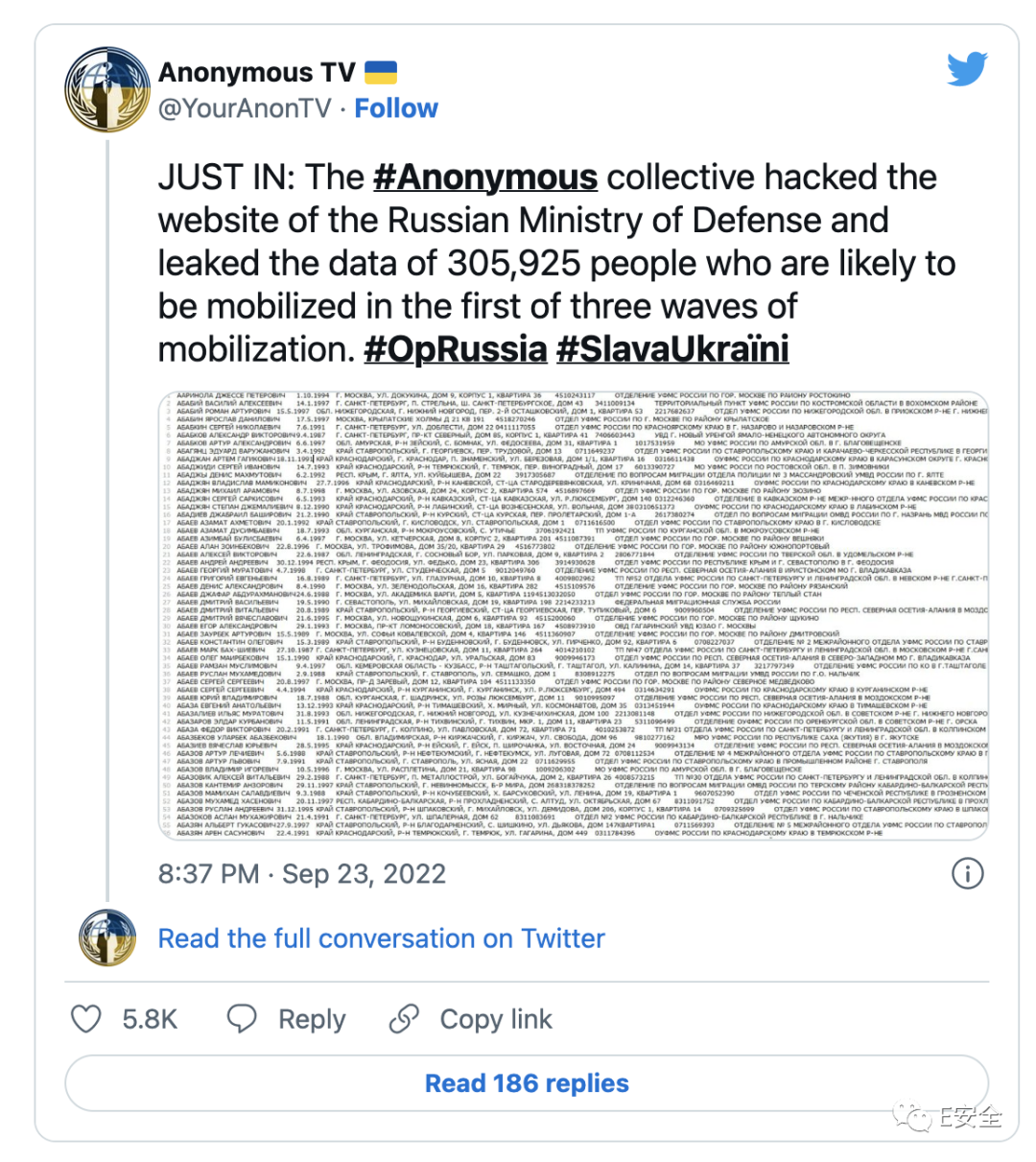Image resolution: width=1036 pixels, height=1162 pixels.
Task: Click the Anonymous TV display name
Action: [256, 72]
